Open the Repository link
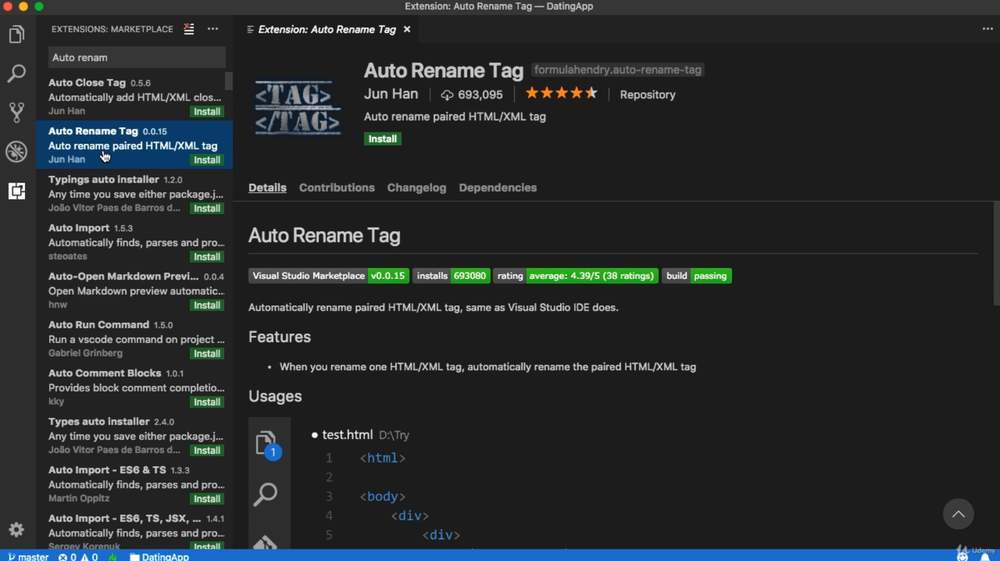This screenshot has height=561, width=1000. point(647,95)
